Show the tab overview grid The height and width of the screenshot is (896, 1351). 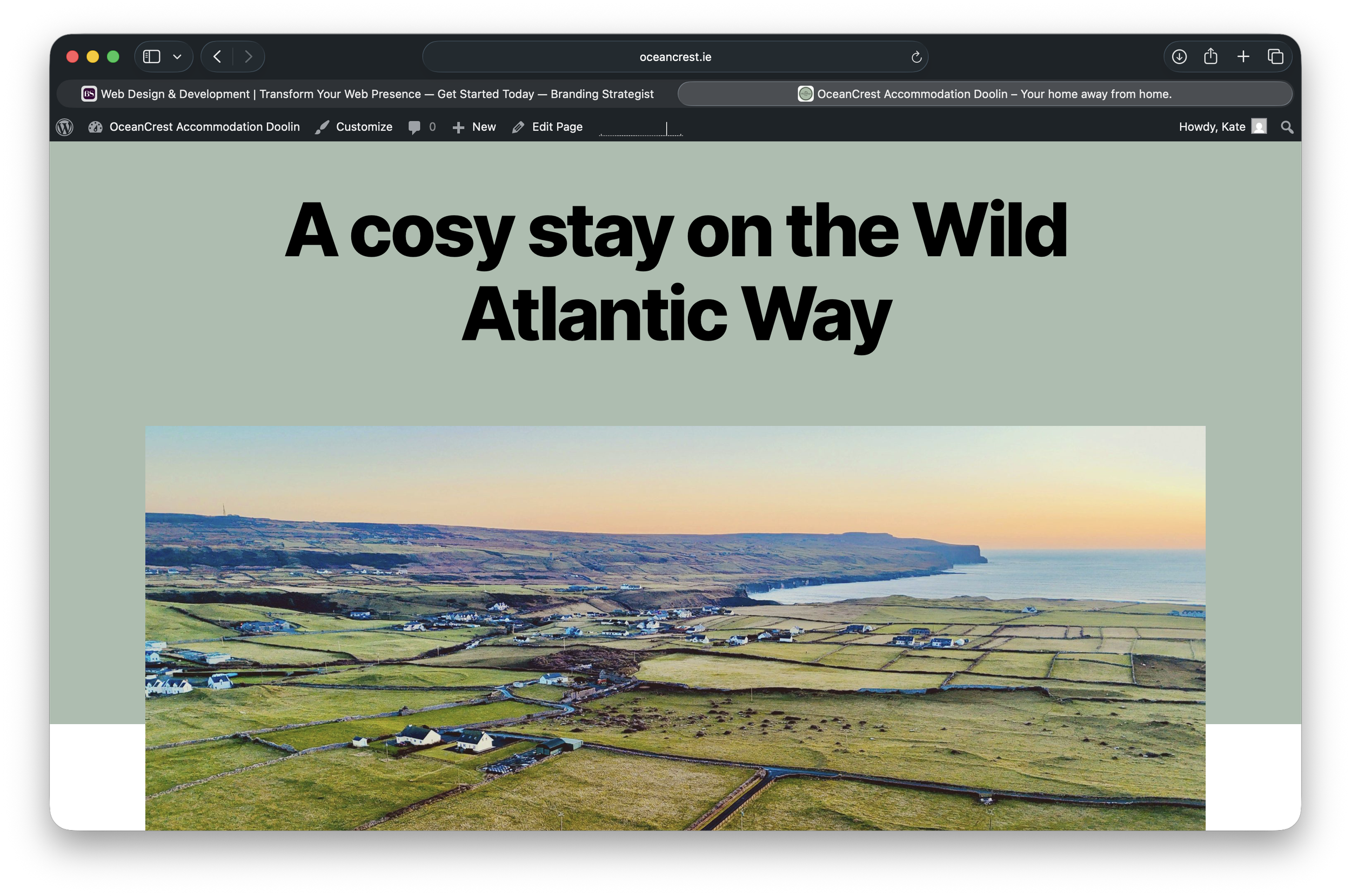tap(1275, 57)
